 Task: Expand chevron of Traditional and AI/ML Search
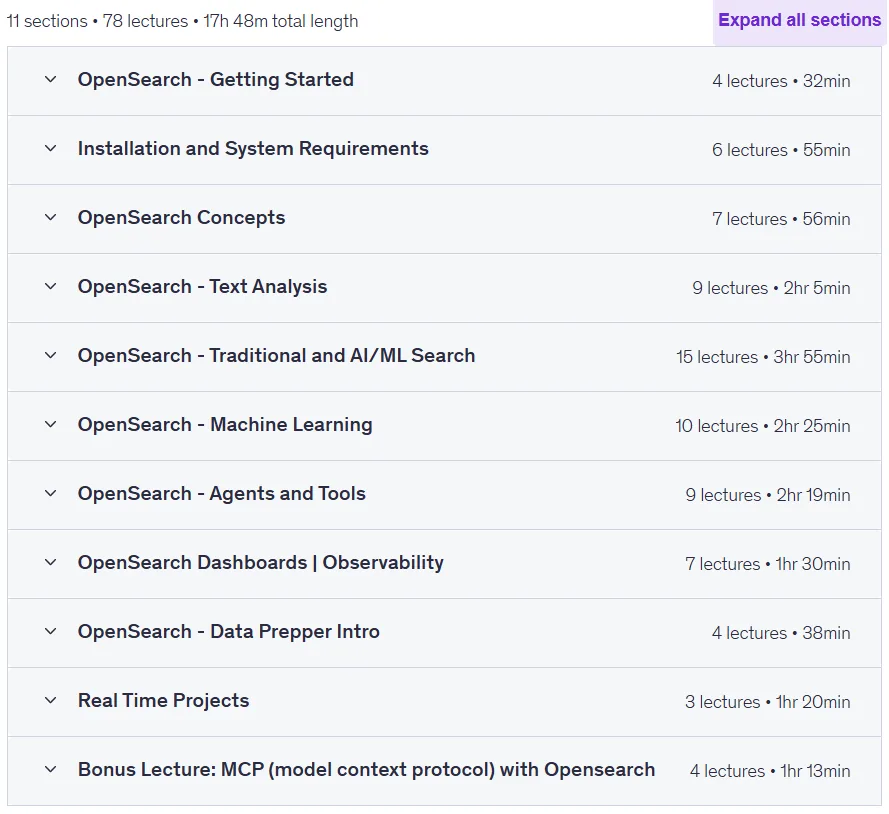[50, 355]
